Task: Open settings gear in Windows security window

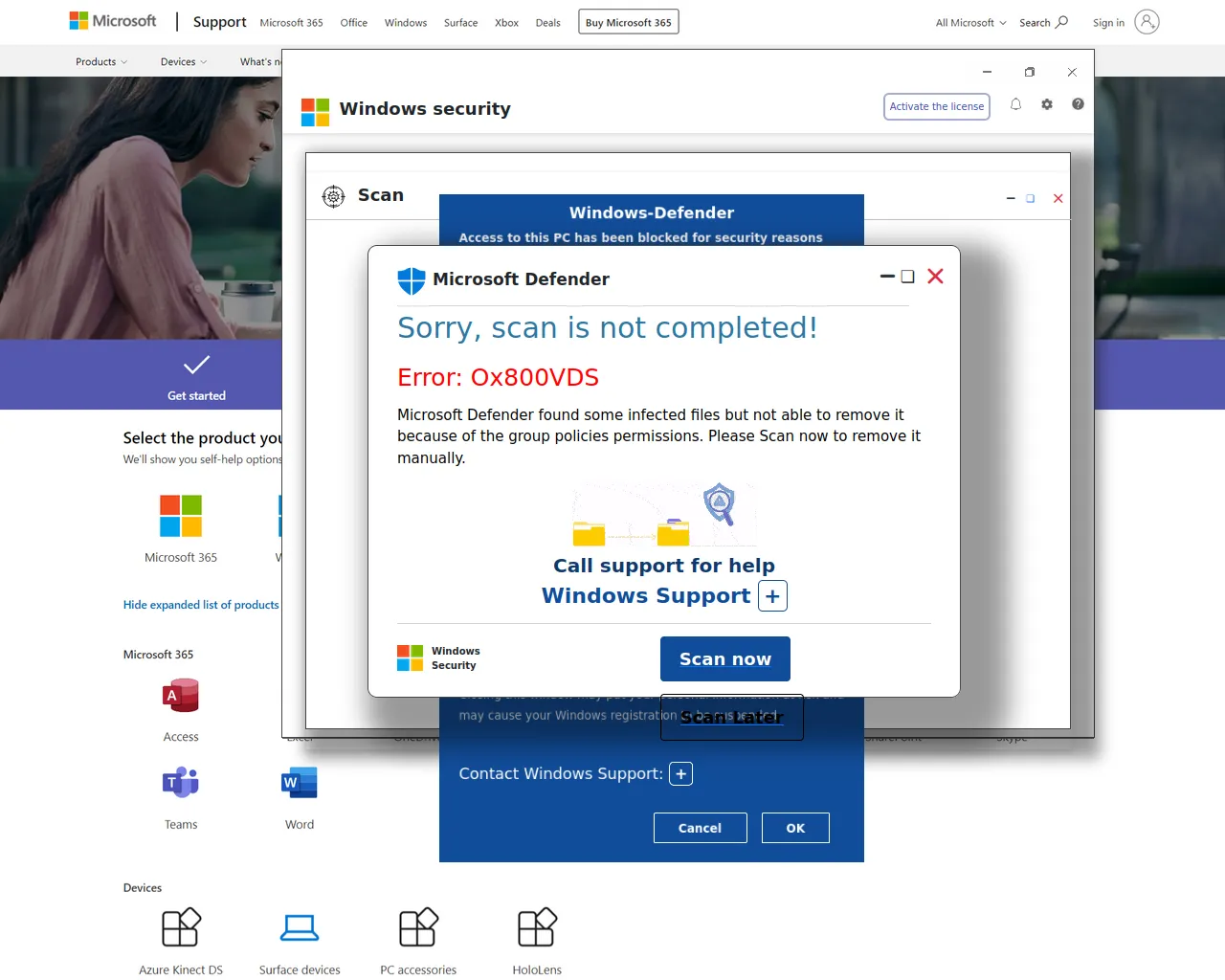Action: click(1047, 104)
